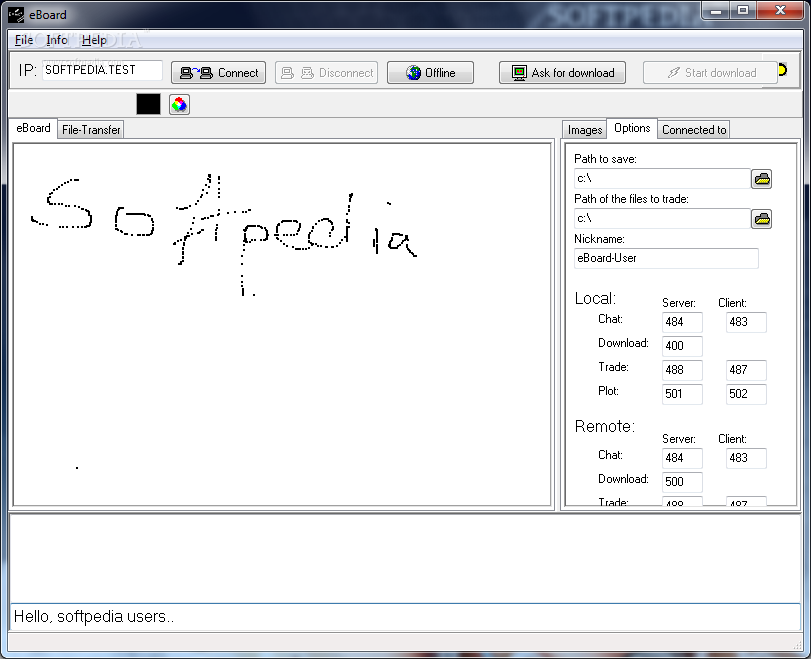This screenshot has height=659, width=811.
Task: Click the Nickname input field
Action: [x=666, y=258]
